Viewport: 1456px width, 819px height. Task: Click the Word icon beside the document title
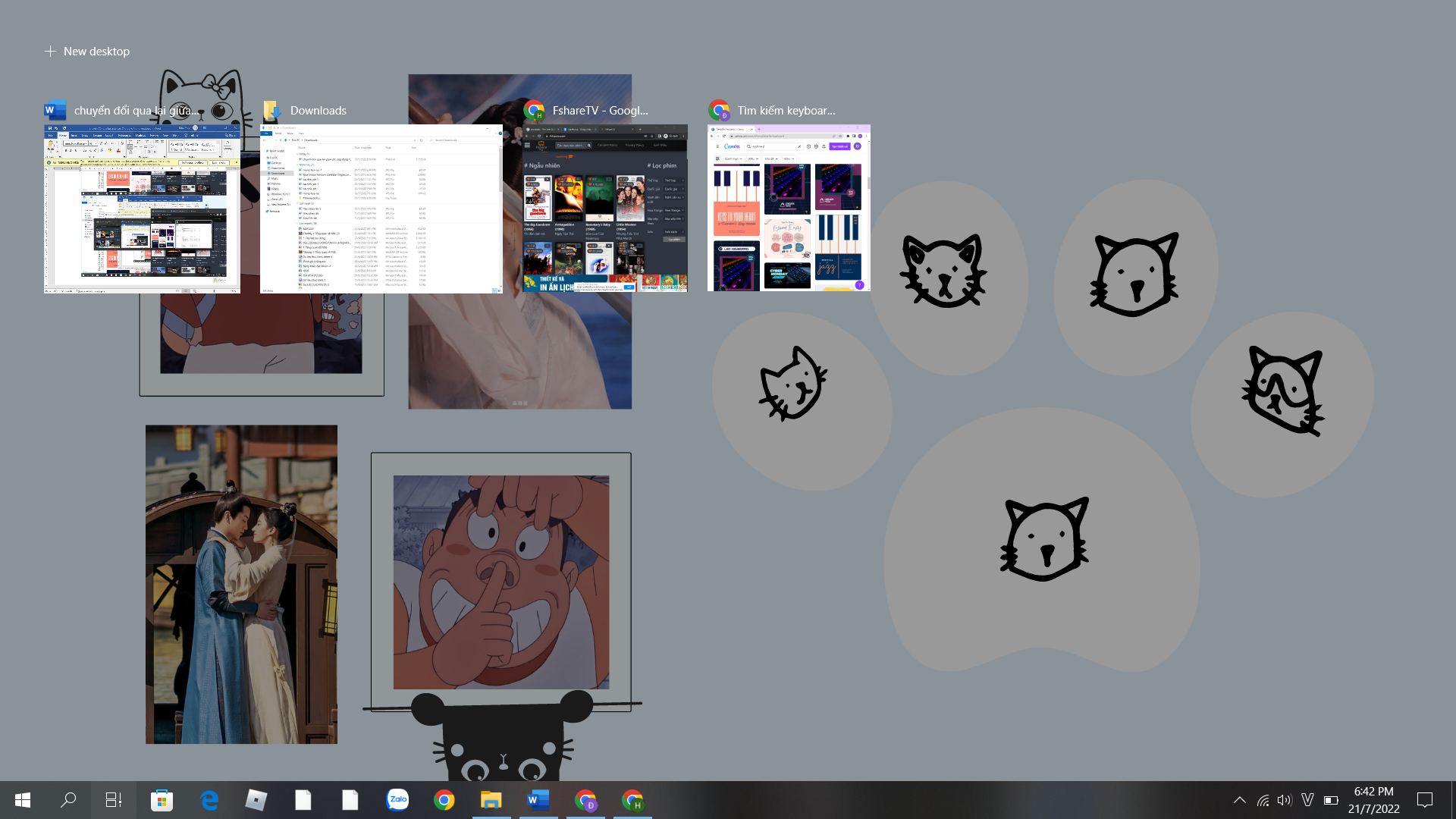[x=55, y=111]
